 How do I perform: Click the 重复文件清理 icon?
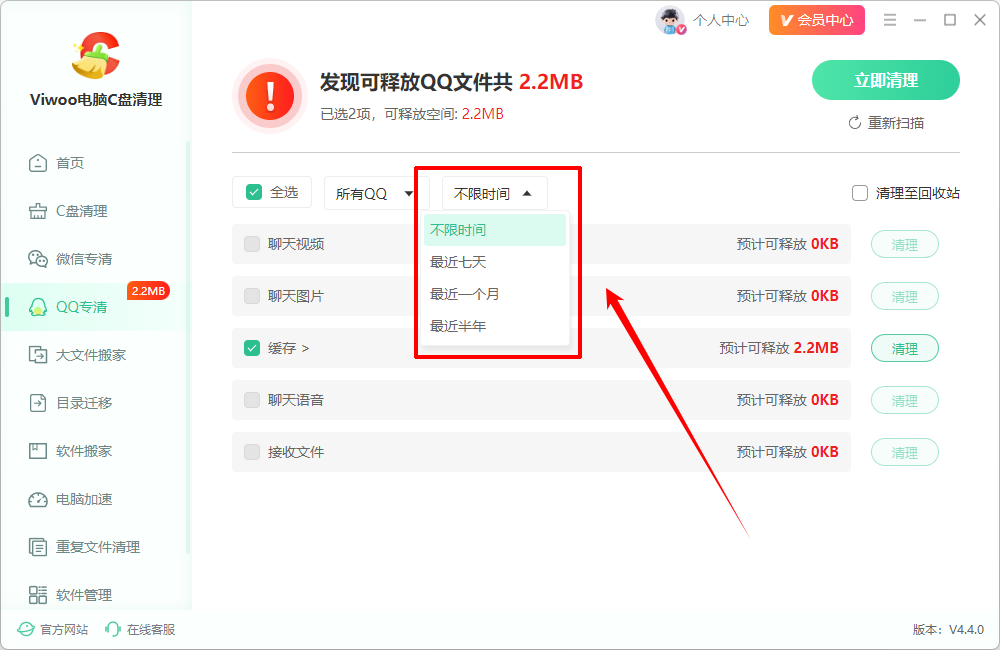pos(38,547)
